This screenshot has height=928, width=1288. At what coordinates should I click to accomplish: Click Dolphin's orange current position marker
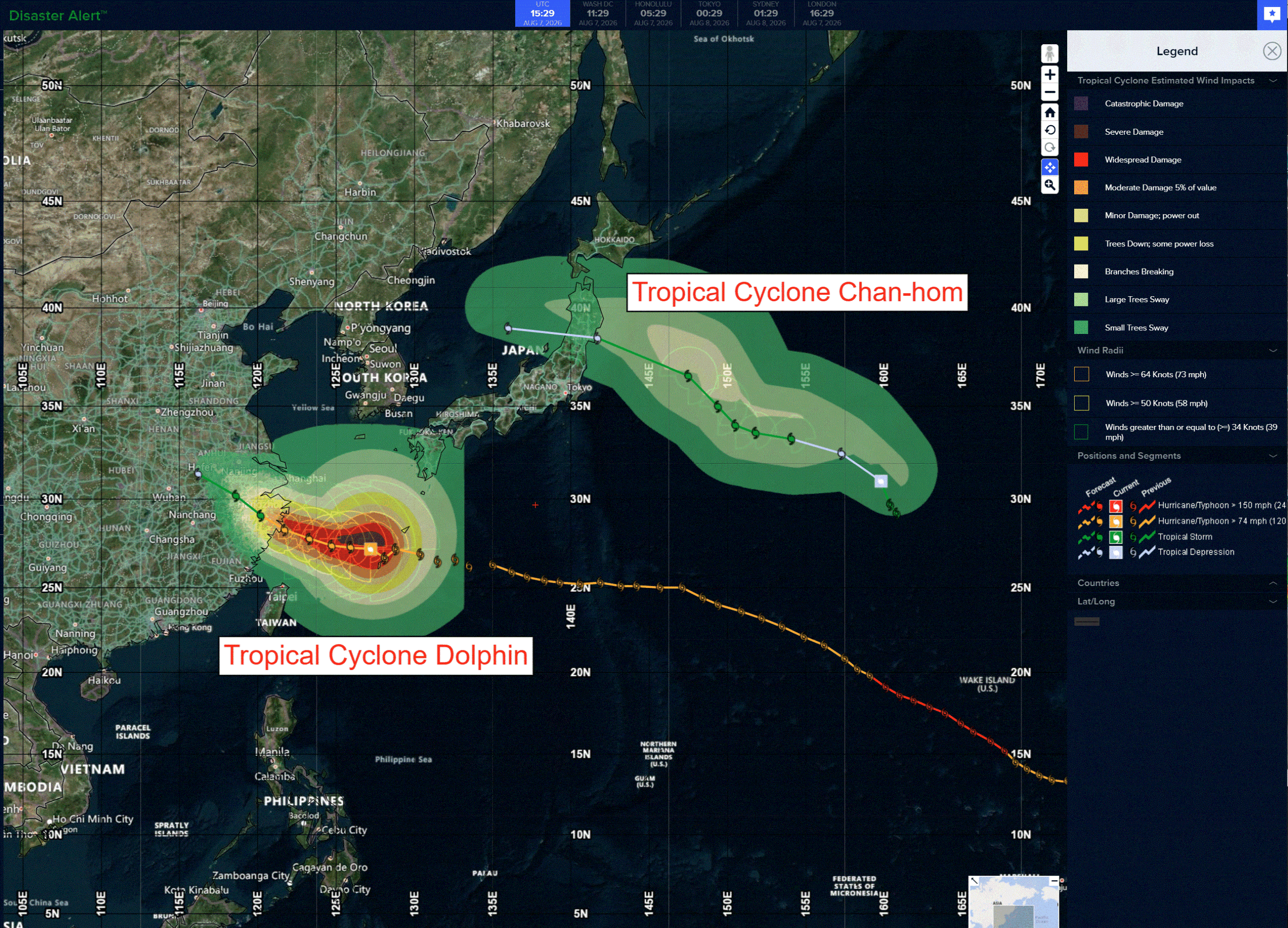click(x=370, y=549)
